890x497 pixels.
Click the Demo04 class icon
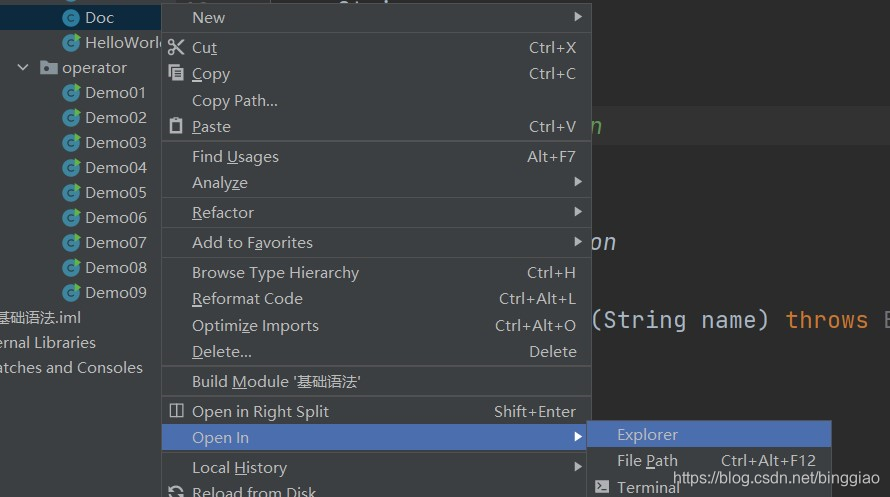click(x=71, y=168)
